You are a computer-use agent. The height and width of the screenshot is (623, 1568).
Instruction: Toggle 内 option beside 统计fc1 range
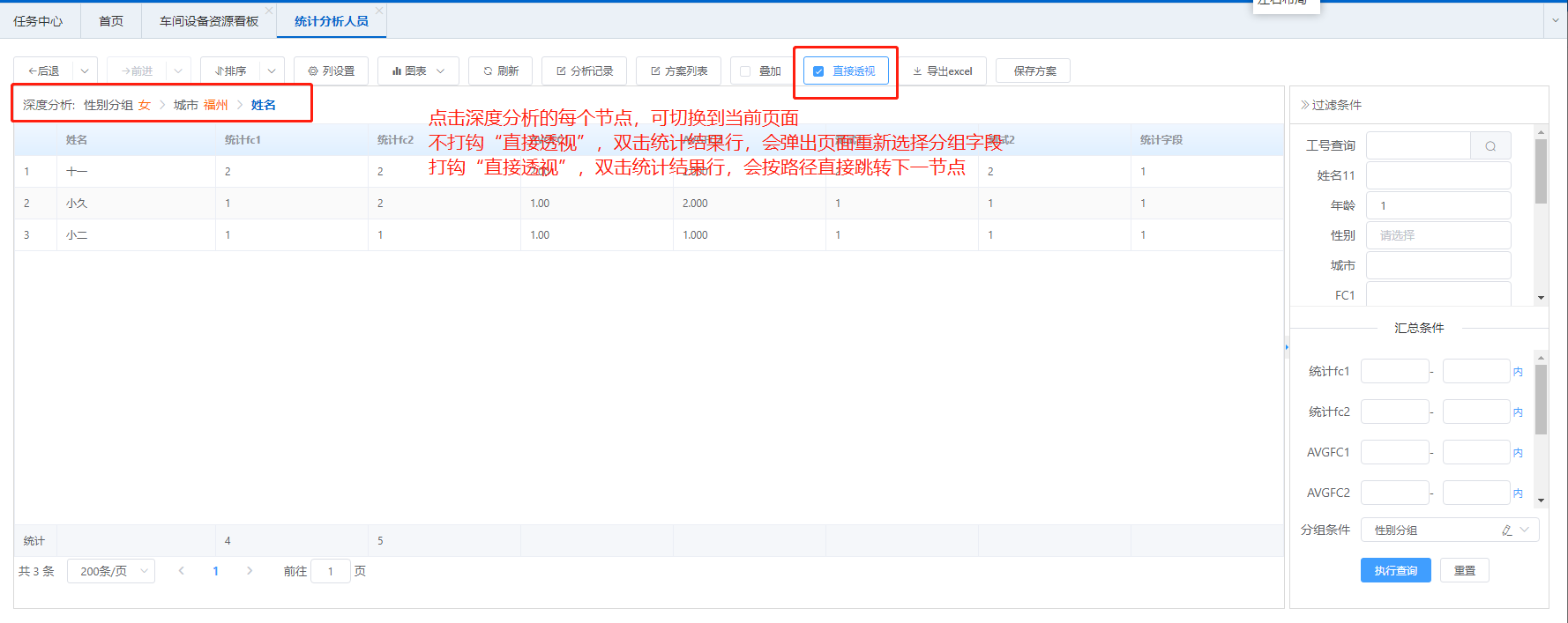[1518, 372]
